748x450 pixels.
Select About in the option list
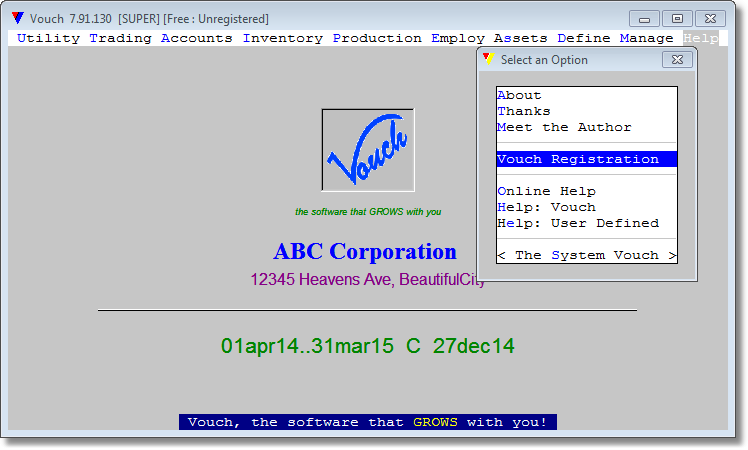pyautogui.click(x=587, y=95)
